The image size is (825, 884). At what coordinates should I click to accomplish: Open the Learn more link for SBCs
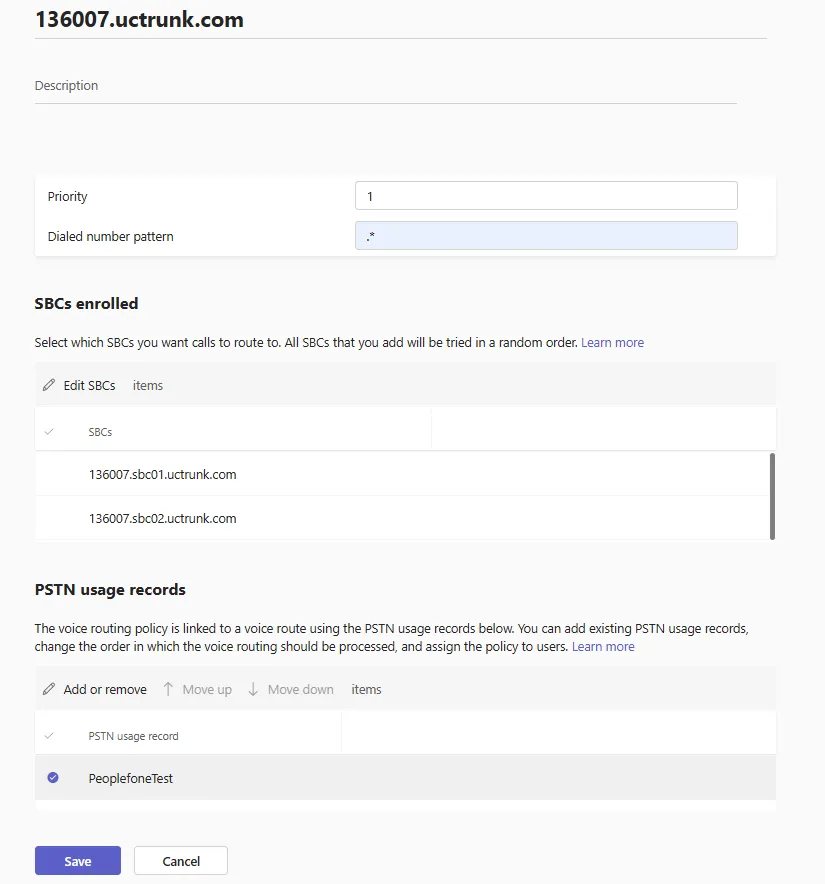tap(612, 343)
